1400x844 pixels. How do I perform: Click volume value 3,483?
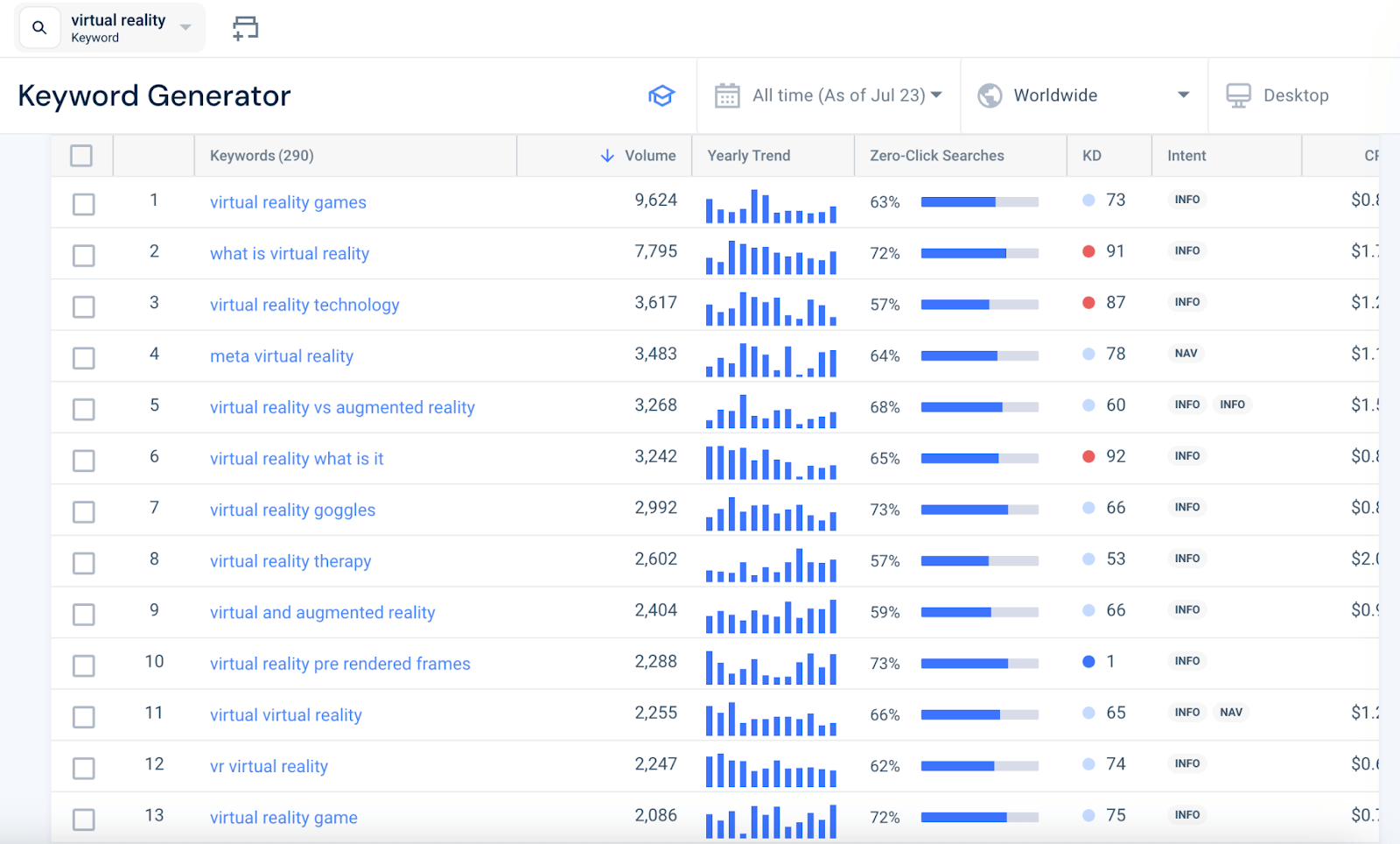pos(655,354)
